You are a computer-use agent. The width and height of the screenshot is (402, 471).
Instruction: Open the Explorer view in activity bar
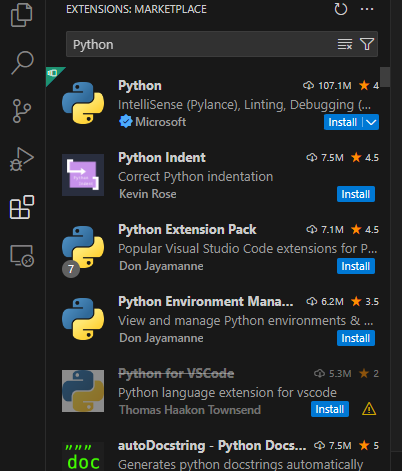pyautogui.click(x=22, y=15)
